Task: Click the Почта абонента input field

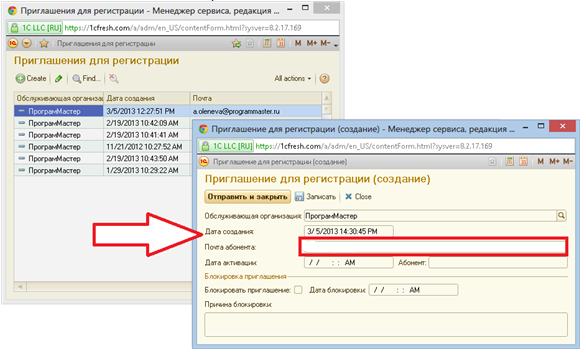Action: pyautogui.click(x=433, y=247)
